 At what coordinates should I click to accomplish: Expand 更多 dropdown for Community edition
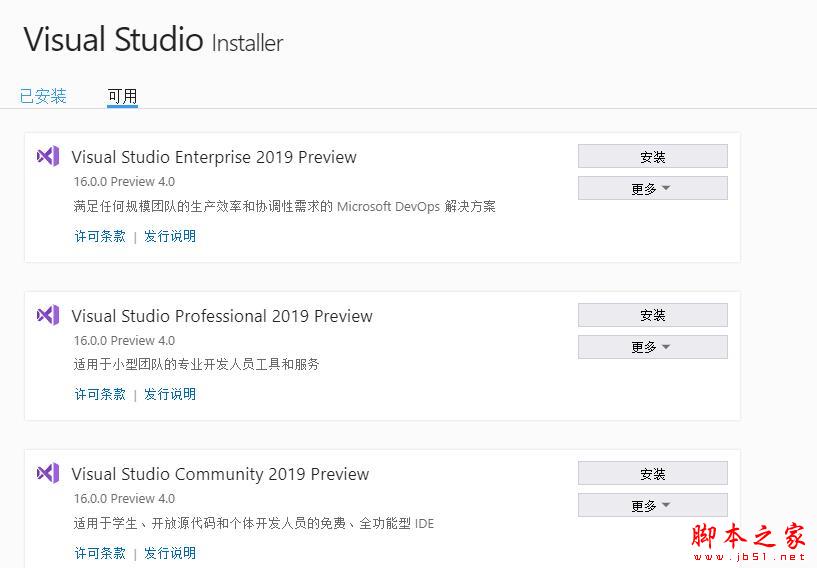click(x=652, y=505)
